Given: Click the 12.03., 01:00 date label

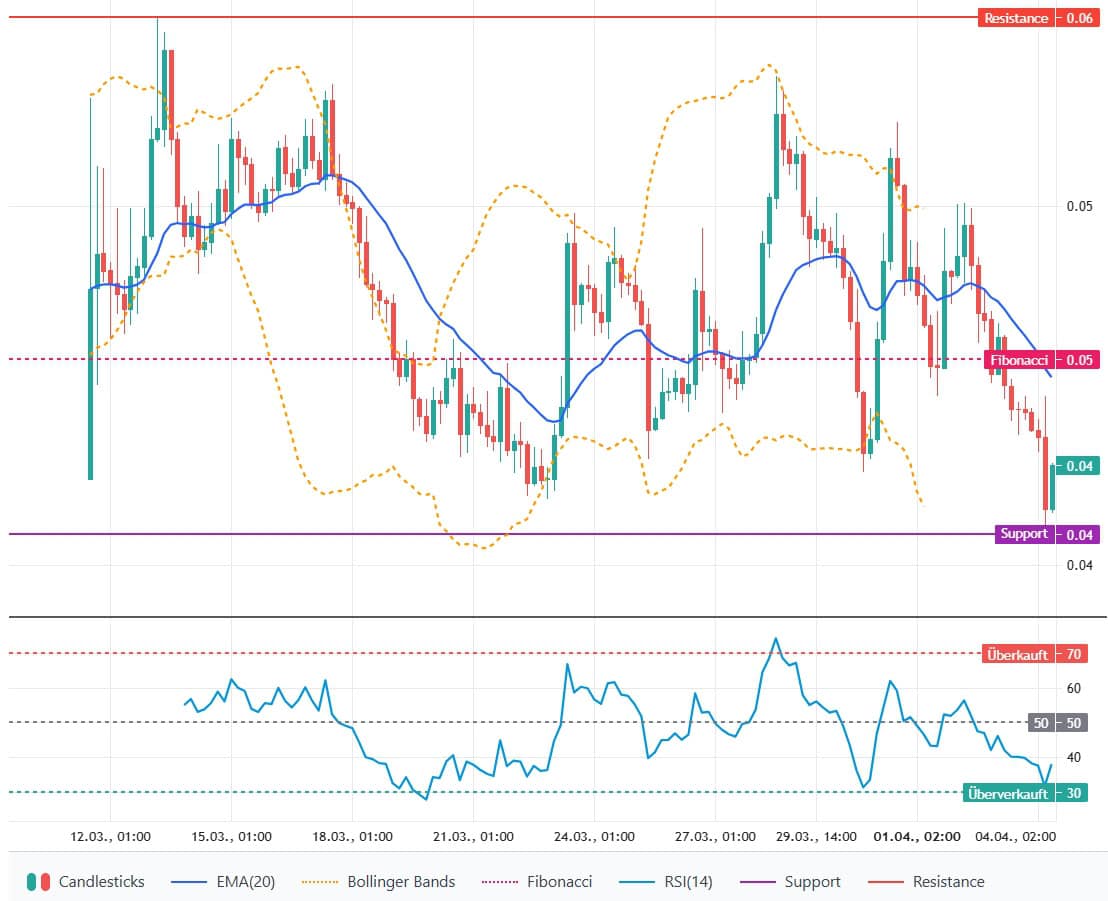Looking at the screenshot, I should pos(110,836).
